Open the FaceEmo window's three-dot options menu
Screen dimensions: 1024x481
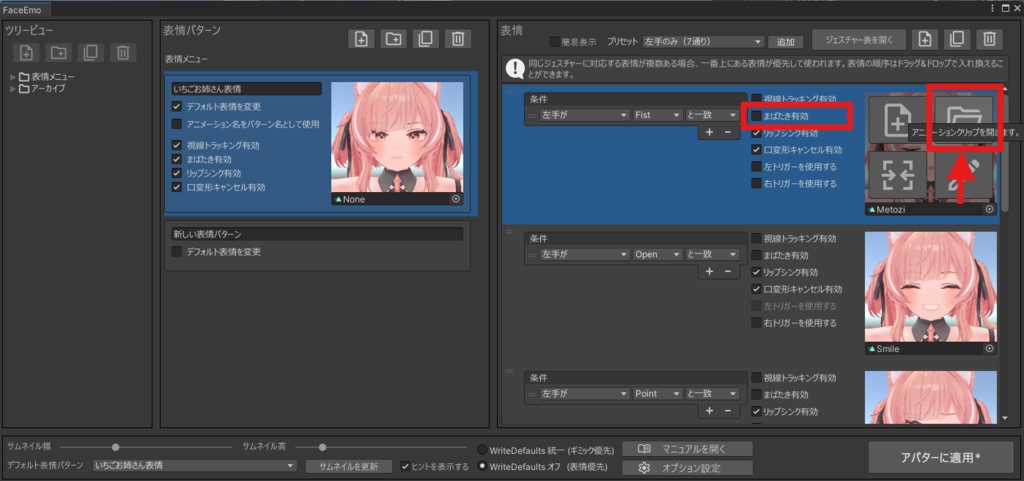click(995, 8)
